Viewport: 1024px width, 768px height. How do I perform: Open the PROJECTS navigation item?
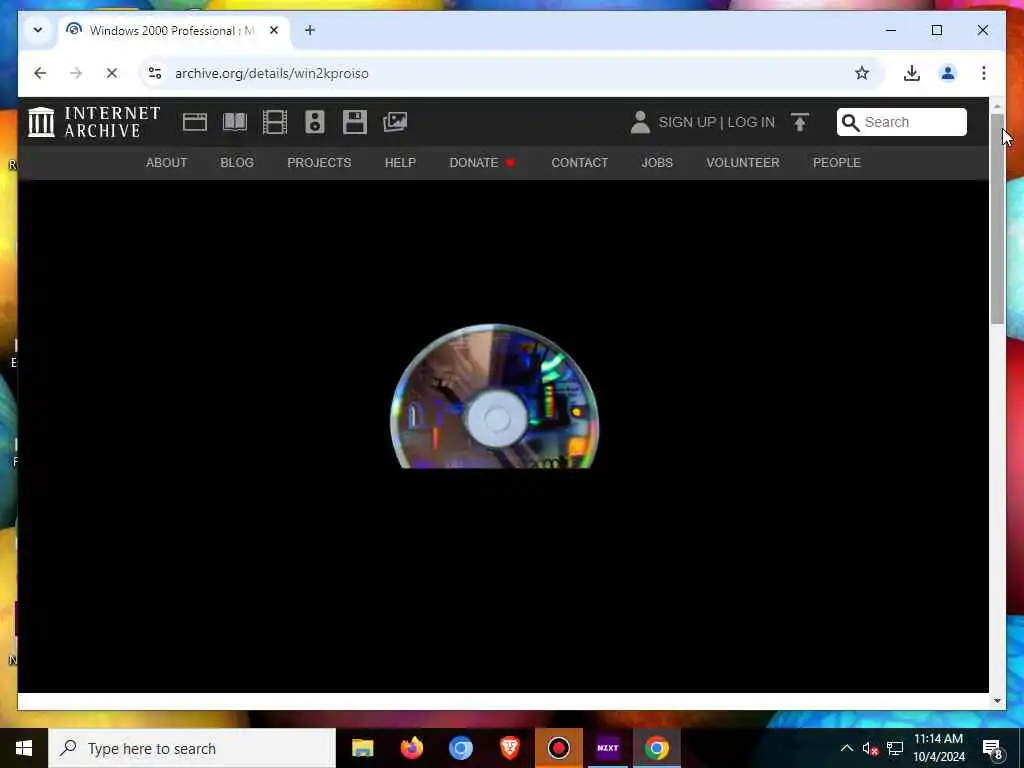pyautogui.click(x=319, y=163)
